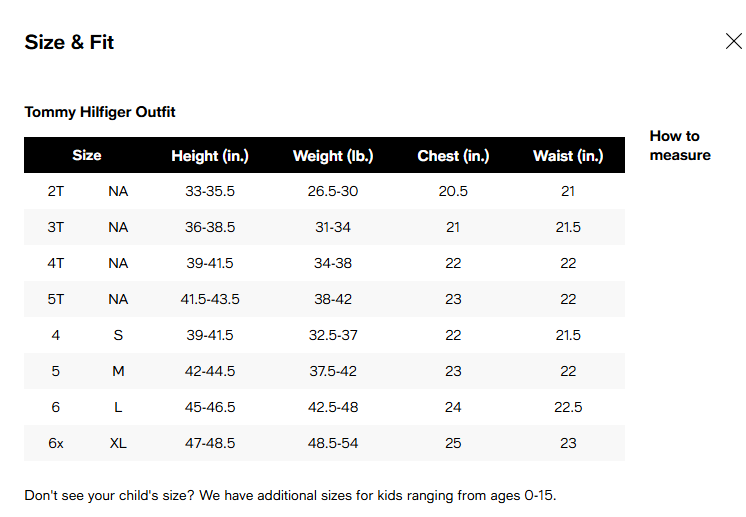
Task: Select the 6x size cell
Action: coord(56,443)
